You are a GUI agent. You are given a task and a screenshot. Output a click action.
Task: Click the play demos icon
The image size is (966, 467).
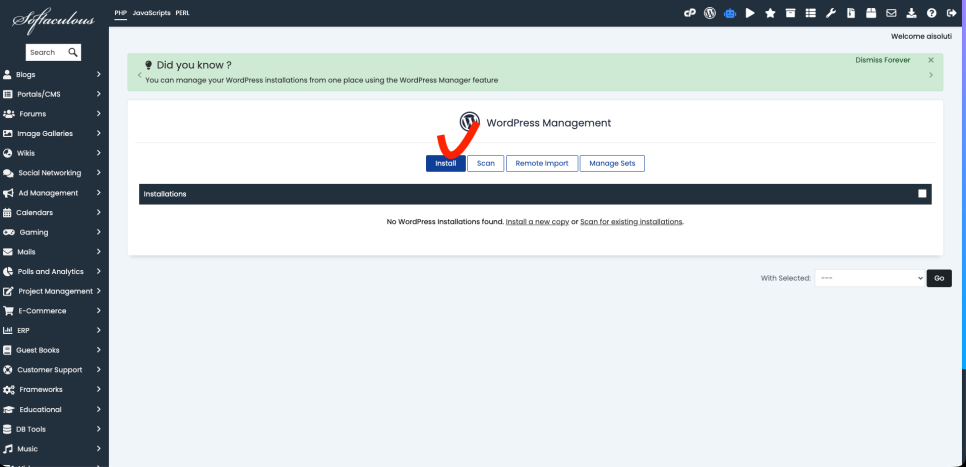(x=750, y=13)
